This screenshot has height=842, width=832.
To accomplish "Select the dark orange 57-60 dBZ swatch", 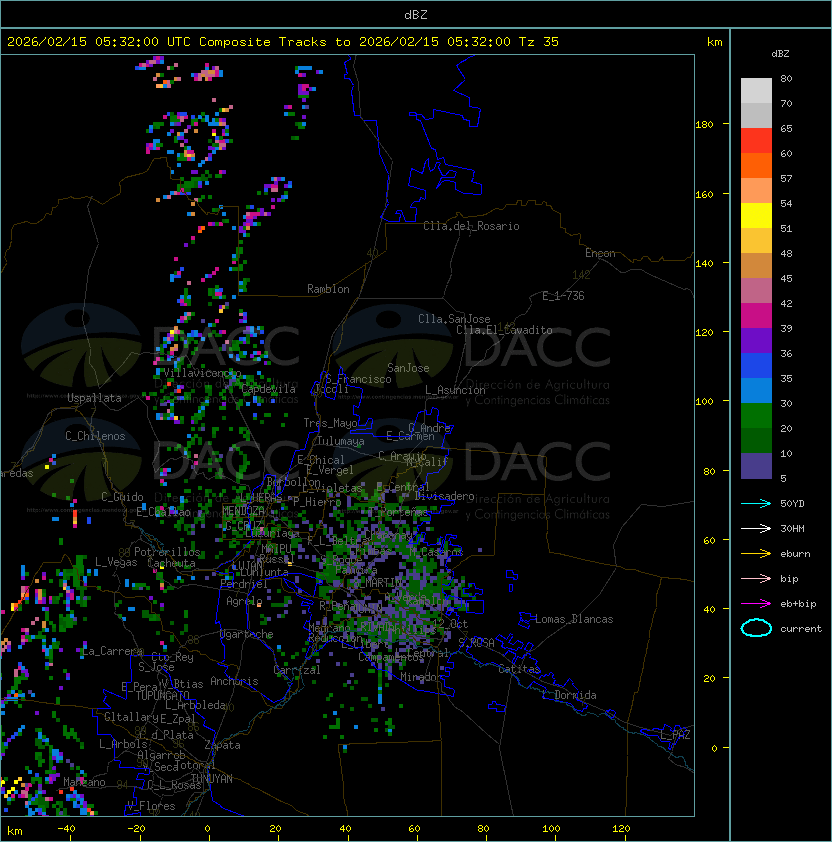I will pyautogui.click(x=756, y=165).
